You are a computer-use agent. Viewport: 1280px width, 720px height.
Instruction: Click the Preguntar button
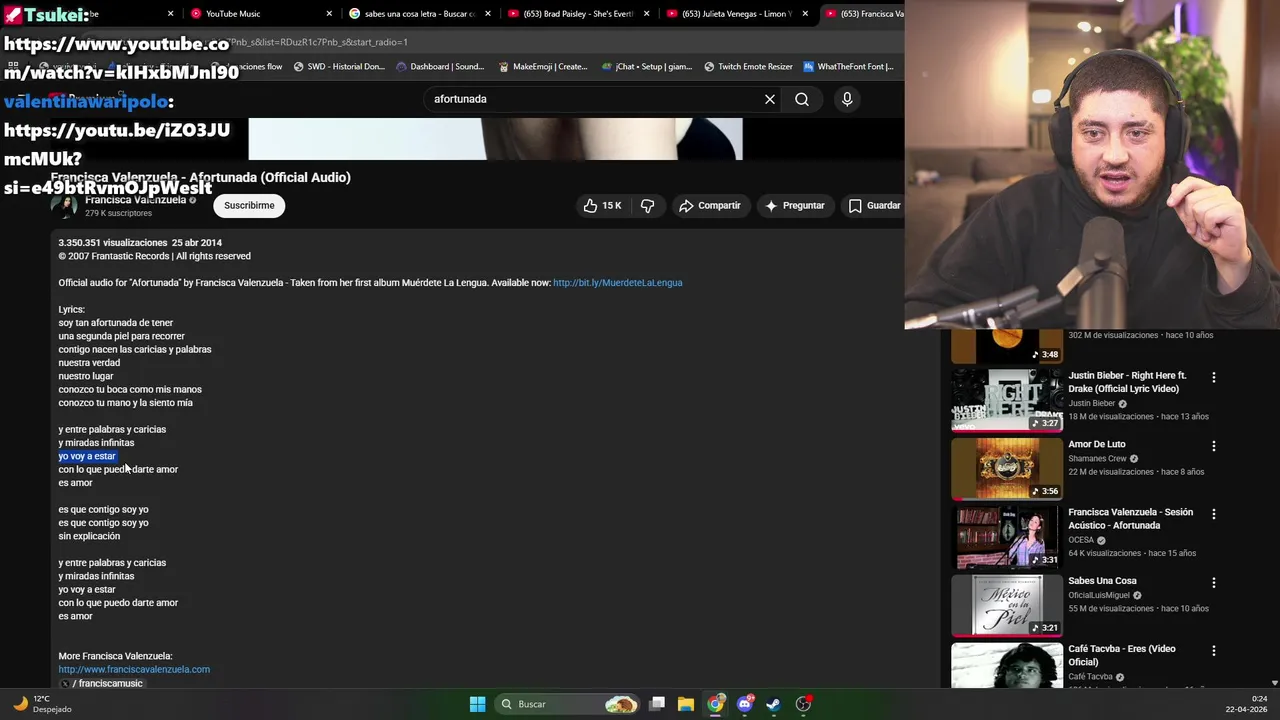click(795, 205)
